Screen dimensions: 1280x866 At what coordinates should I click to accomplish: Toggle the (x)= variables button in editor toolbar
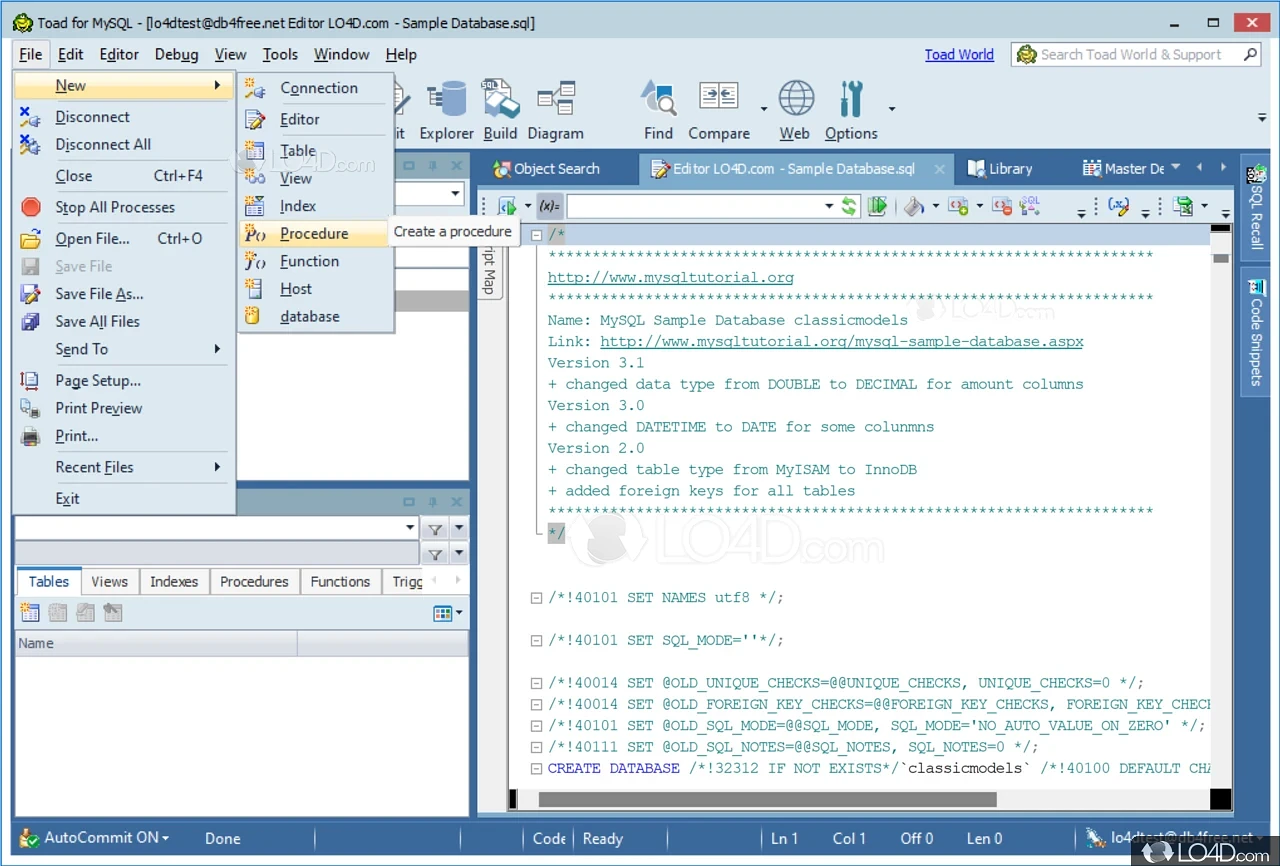point(549,207)
